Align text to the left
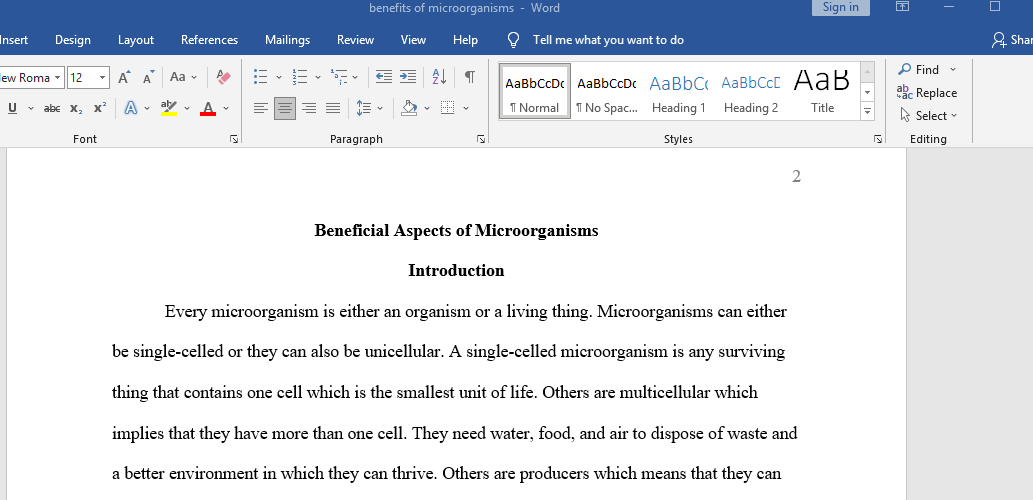The image size is (1033, 500). [x=261, y=108]
